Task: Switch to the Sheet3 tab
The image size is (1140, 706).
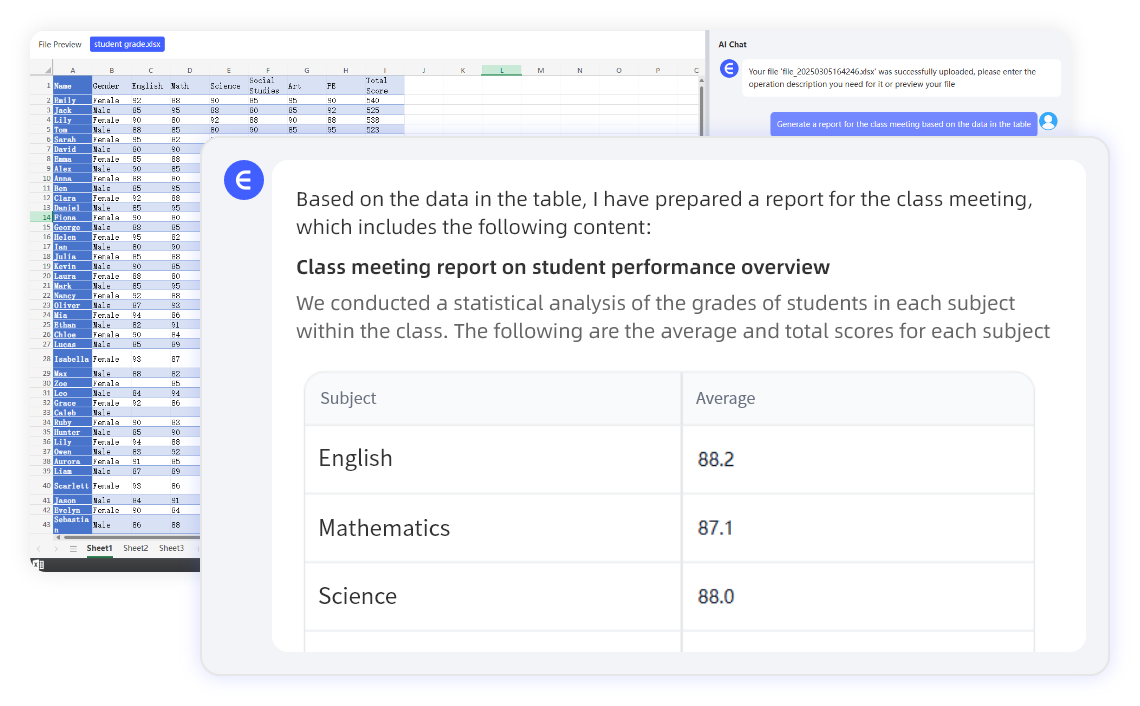Action: coord(172,548)
